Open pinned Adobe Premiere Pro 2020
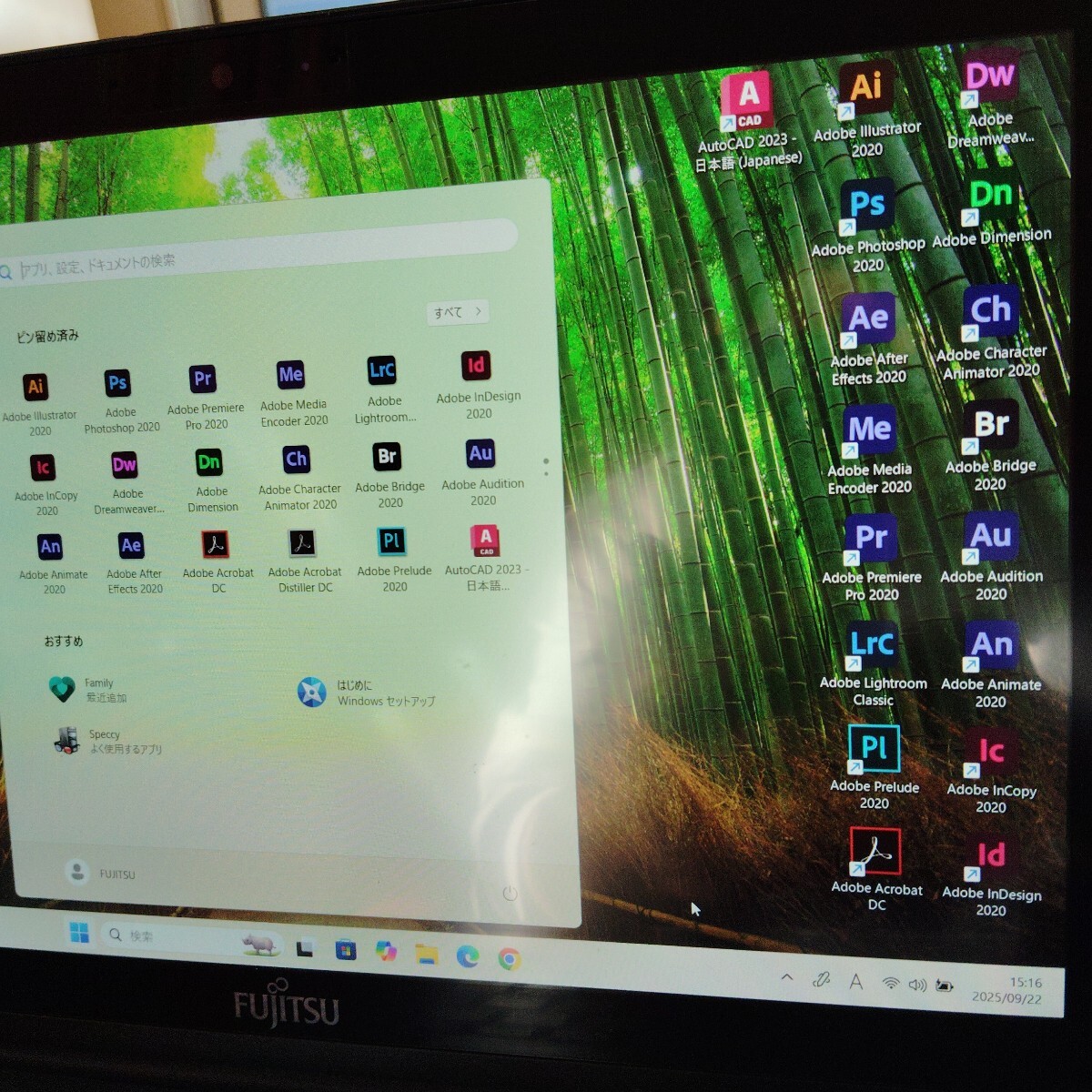 point(205,397)
